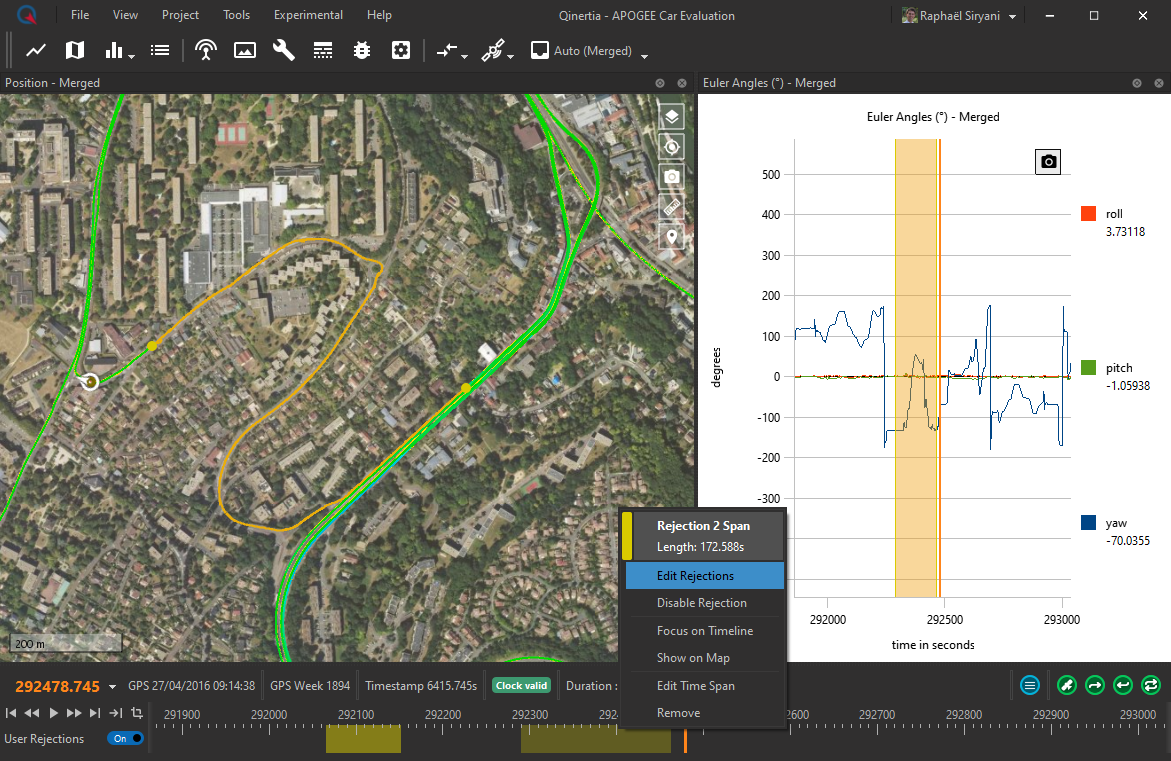Open the wrench settings tool
The image size is (1171, 761).
click(x=284, y=50)
